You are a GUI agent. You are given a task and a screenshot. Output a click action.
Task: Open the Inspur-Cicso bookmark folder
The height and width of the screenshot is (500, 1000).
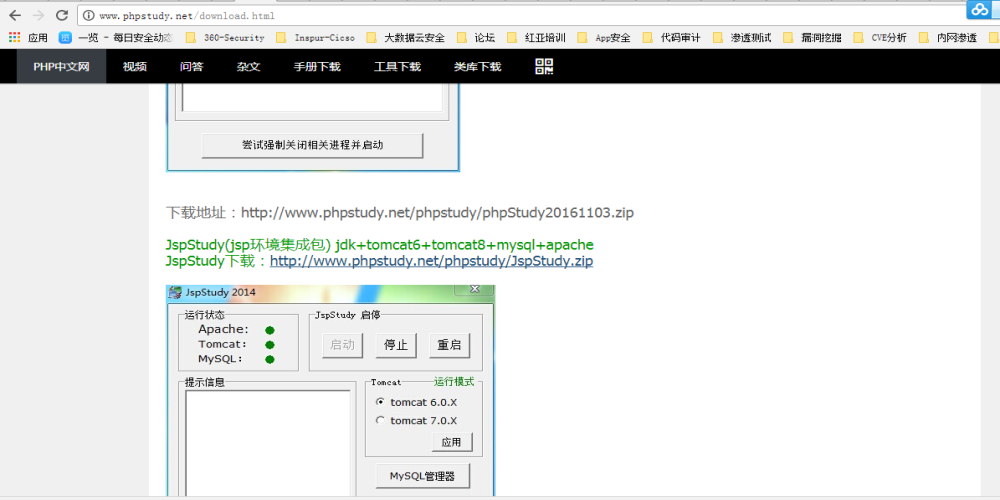click(x=315, y=38)
